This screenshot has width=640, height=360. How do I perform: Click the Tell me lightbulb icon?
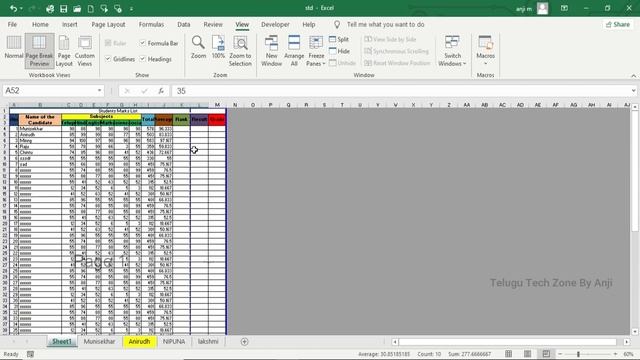pyautogui.click(x=337, y=24)
